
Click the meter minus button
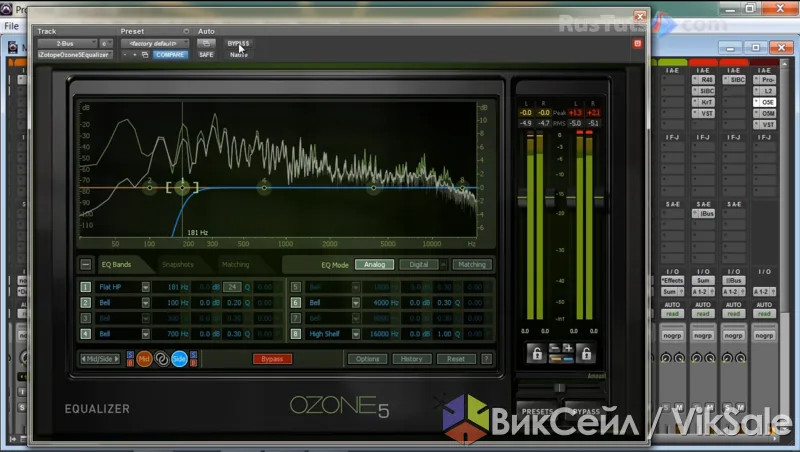[x=554, y=348]
